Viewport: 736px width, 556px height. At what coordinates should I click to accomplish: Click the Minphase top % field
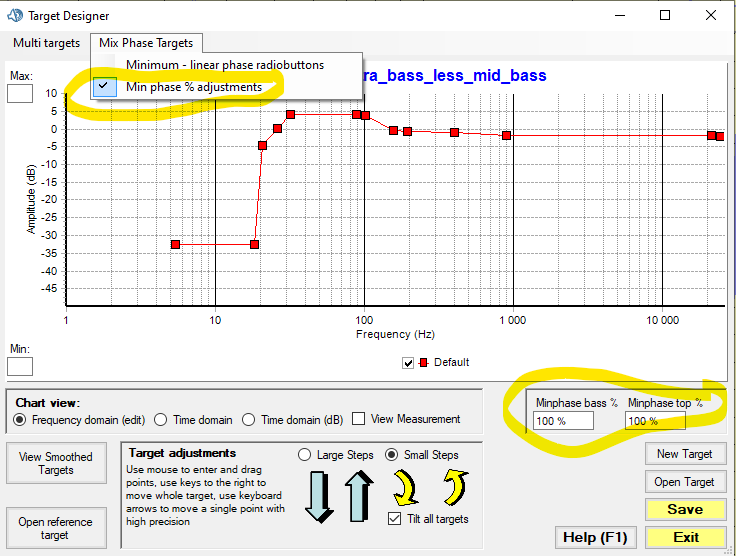[655, 421]
